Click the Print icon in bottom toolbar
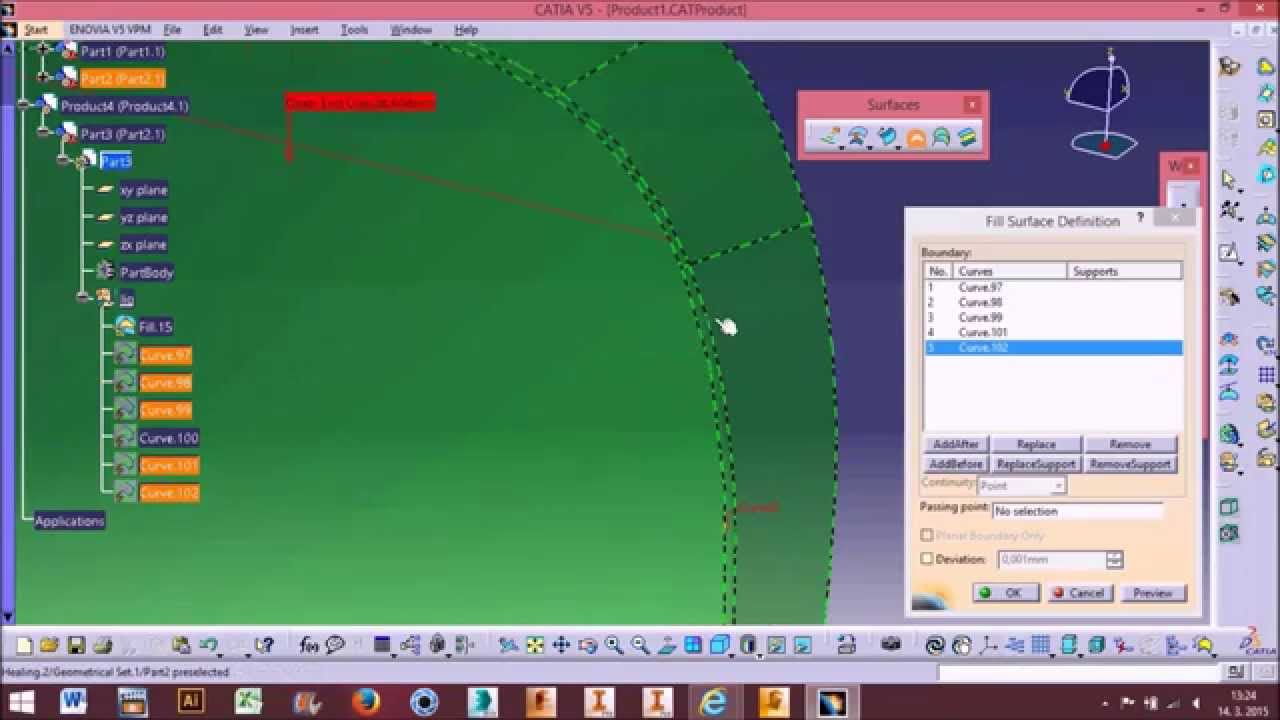 102,645
